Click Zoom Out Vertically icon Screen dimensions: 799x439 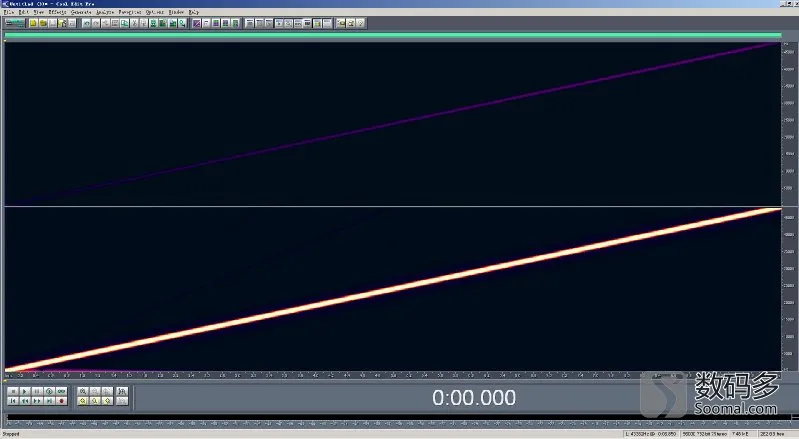tap(122, 401)
